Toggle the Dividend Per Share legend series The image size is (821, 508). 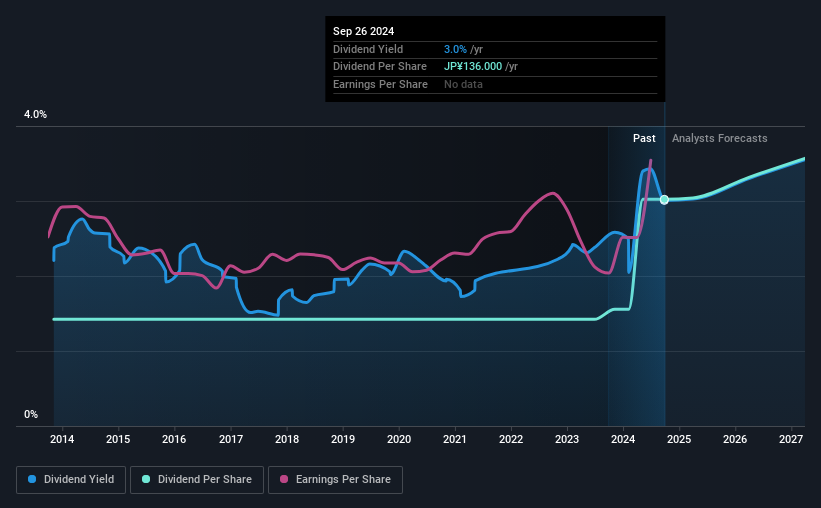[197, 480]
